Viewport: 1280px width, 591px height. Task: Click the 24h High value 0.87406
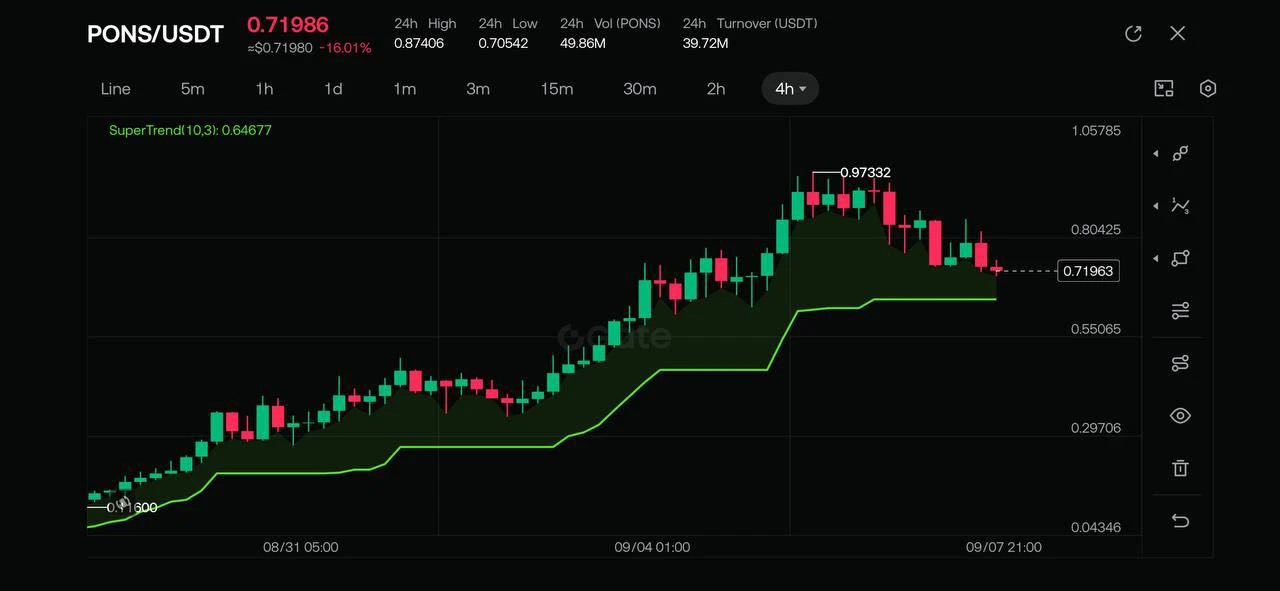(420, 43)
